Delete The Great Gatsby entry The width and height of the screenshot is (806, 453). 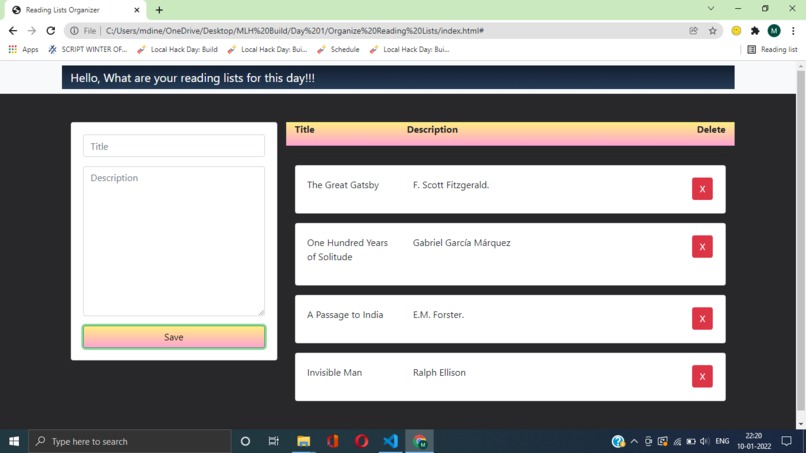pos(702,189)
